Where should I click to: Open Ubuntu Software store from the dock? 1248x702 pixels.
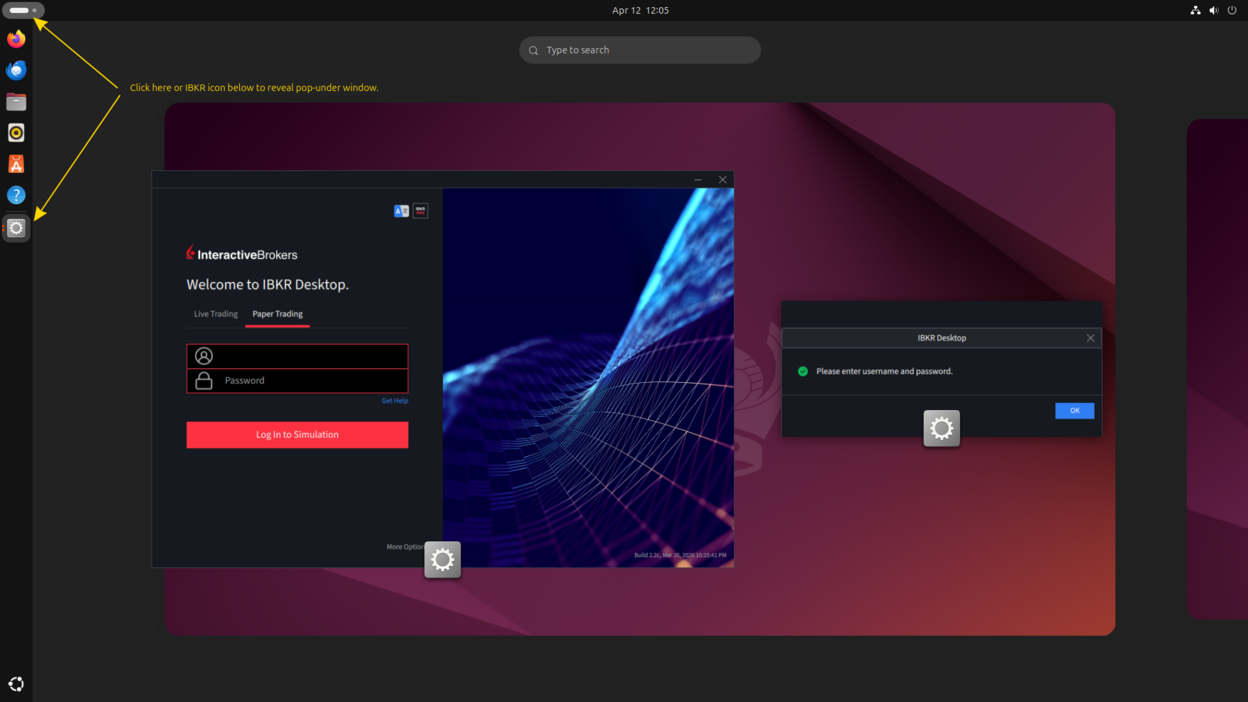click(x=16, y=164)
